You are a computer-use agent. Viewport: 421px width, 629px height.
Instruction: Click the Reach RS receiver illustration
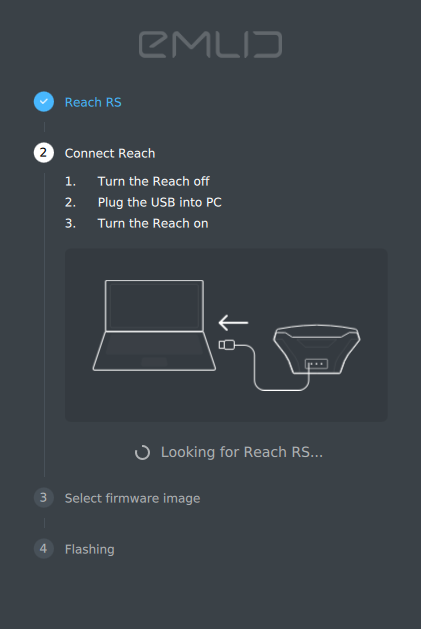[317, 349]
